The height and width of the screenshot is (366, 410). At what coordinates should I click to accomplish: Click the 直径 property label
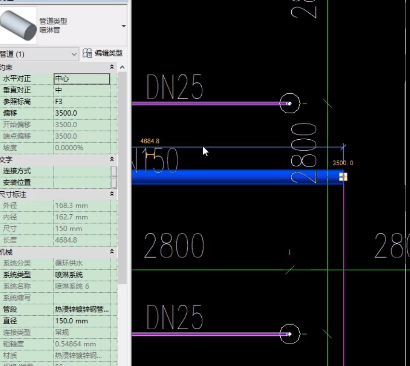point(10,321)
